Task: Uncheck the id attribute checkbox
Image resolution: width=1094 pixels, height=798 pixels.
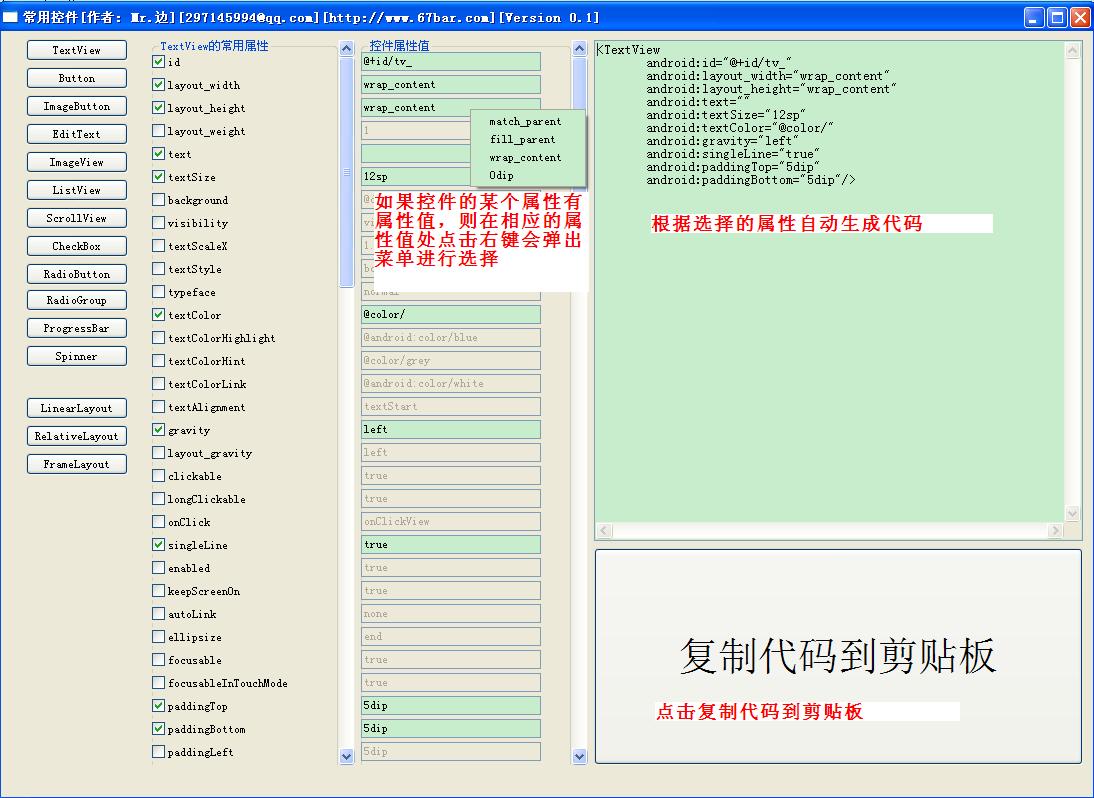Action: [158, 61]
